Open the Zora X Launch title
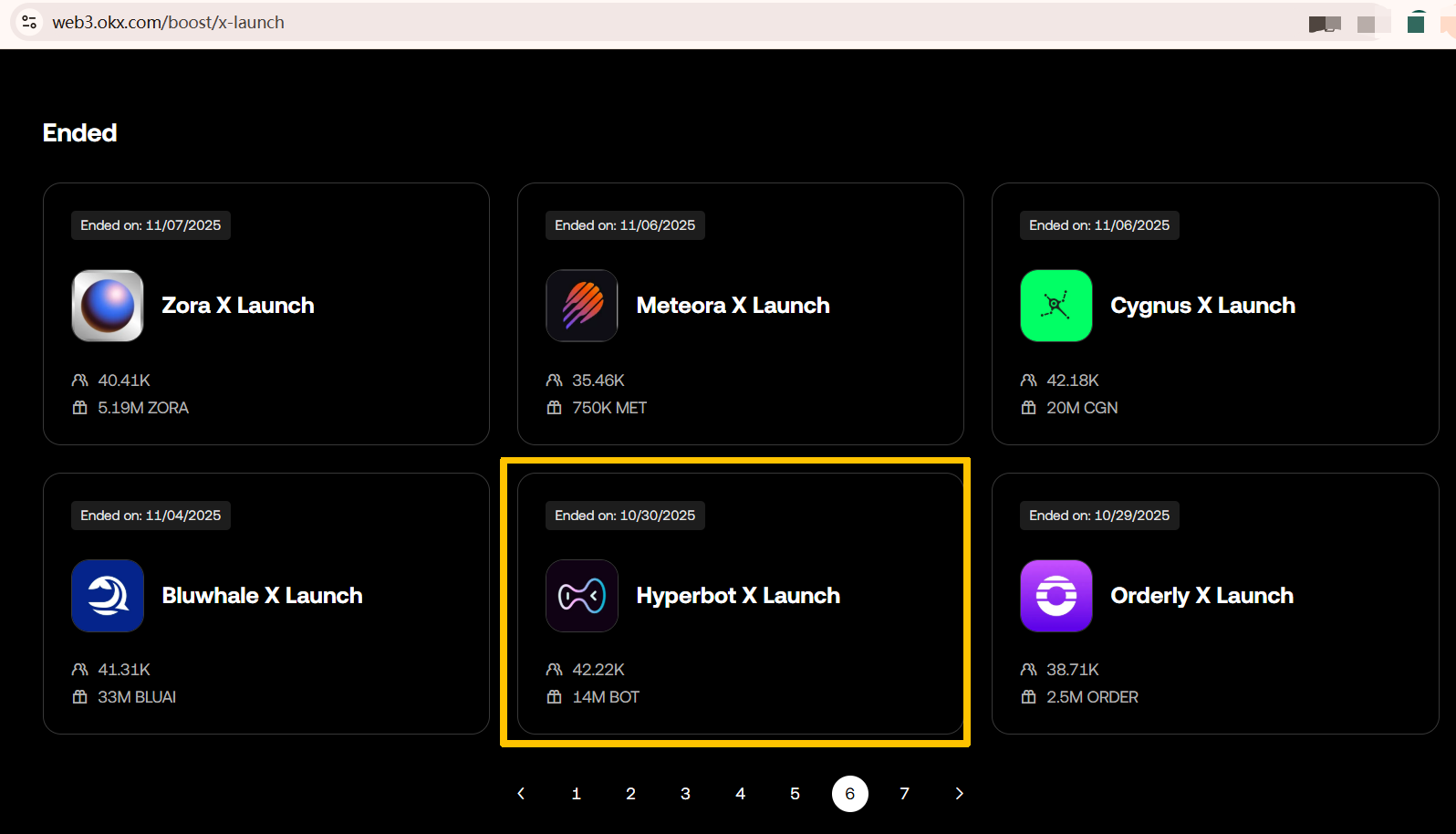 pos(238,306)
